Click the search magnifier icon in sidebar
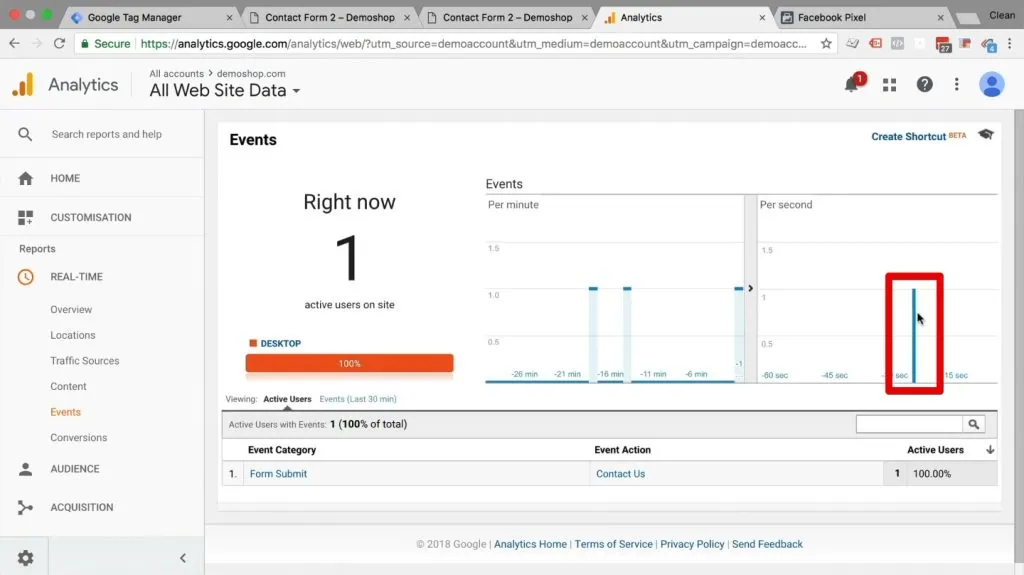This screenshot has width=1024, height=575. point(25,134)
